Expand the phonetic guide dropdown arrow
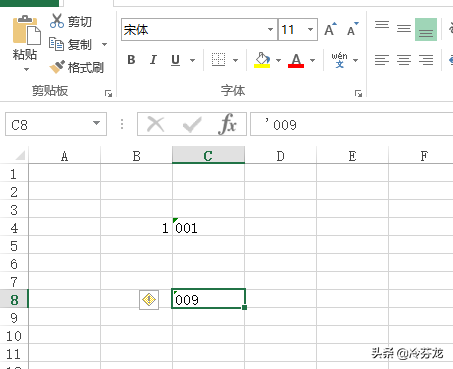The width and height of the screenshot is (453, 369). [x=355, y=60]
